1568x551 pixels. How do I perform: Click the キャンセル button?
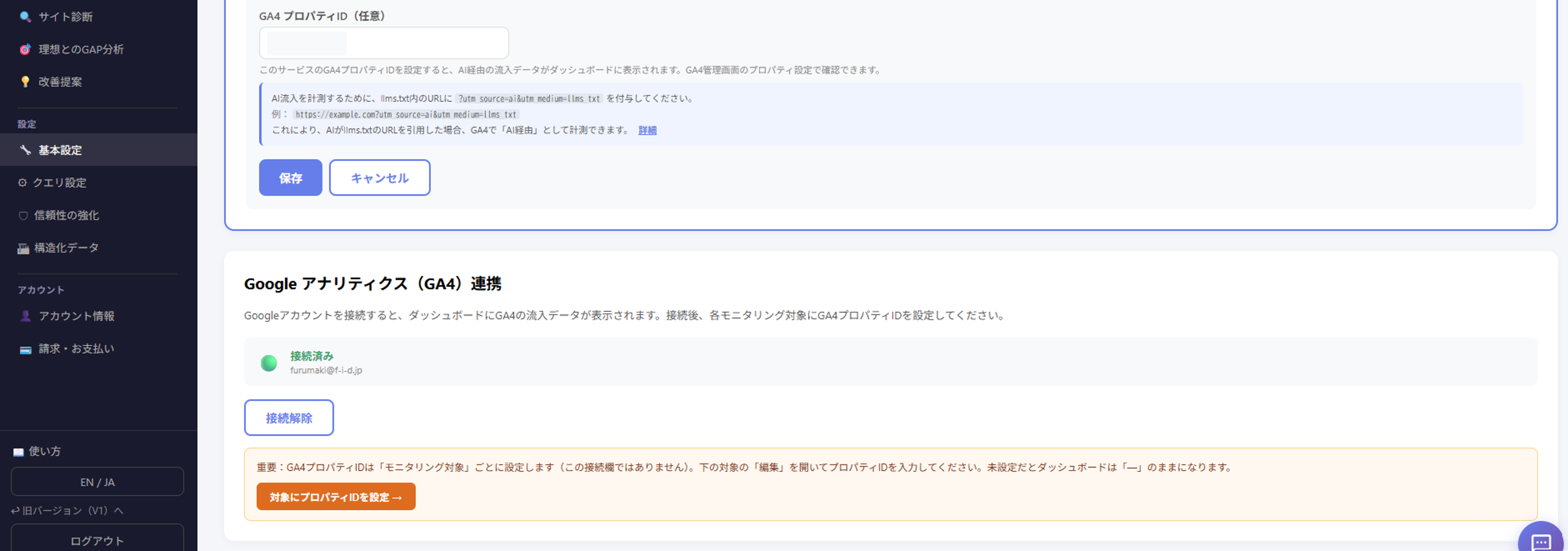[380, 178]
